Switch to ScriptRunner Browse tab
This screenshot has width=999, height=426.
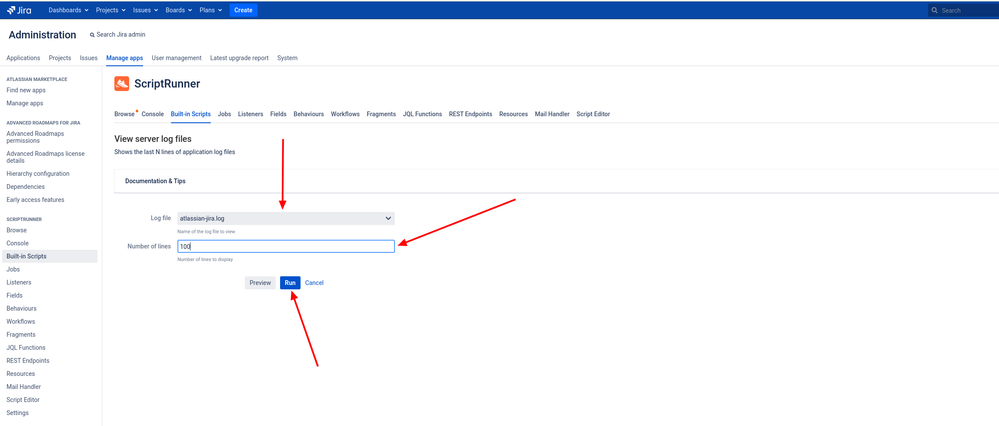(124, 114)
